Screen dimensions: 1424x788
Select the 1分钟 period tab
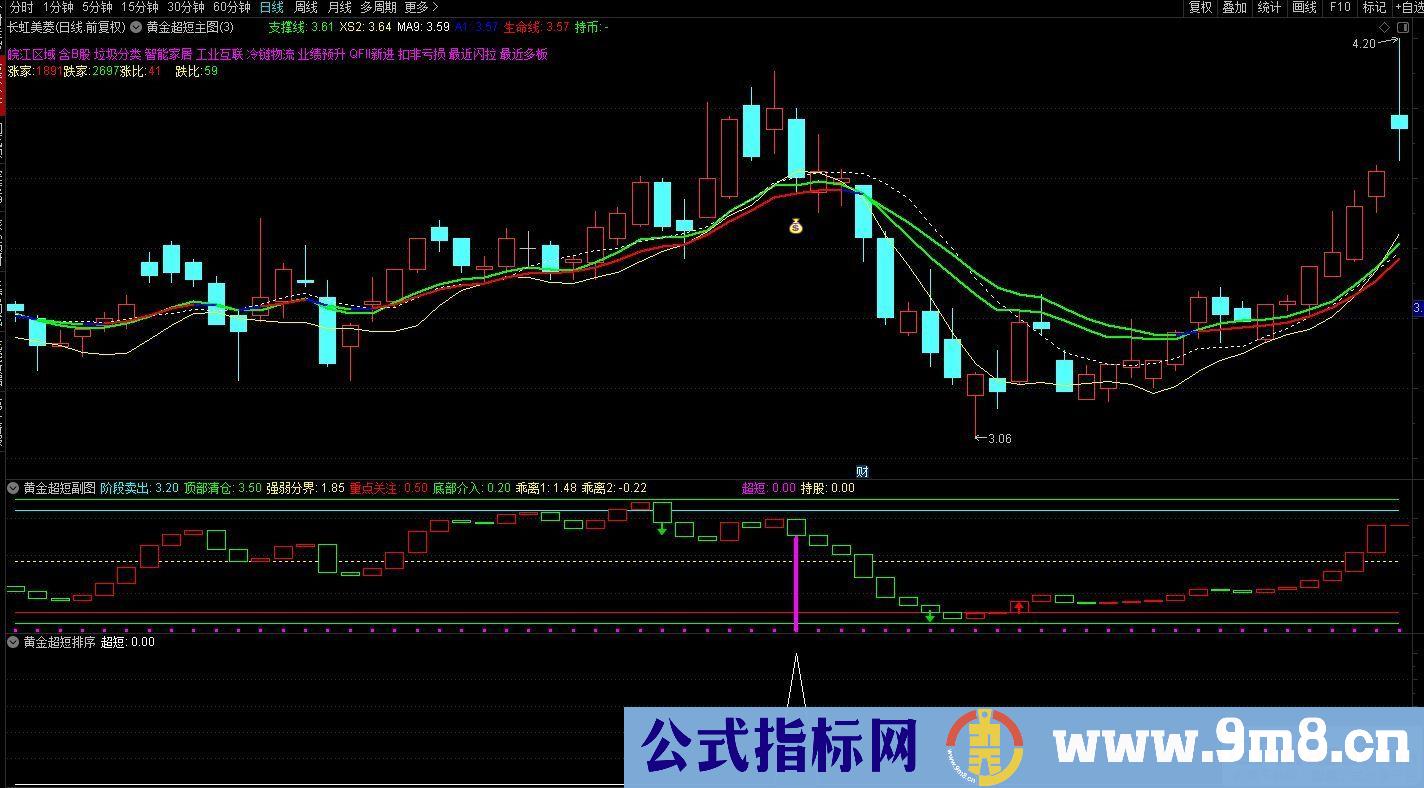[x=58, y=7]
